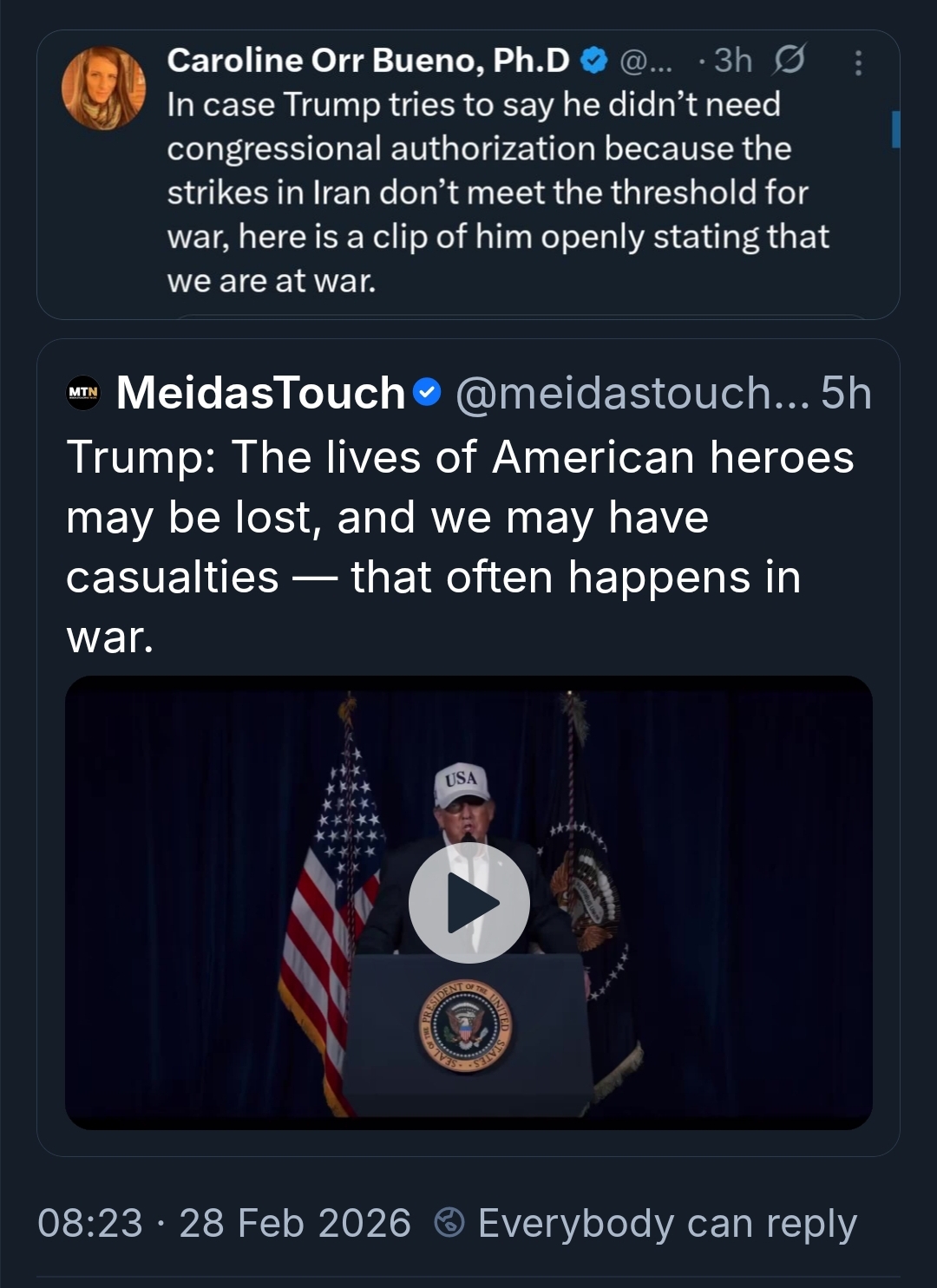Open the three-dot more options menu
Viewport: 937px width, 1288px height.
pyautogui.click(x=858, y=62)
